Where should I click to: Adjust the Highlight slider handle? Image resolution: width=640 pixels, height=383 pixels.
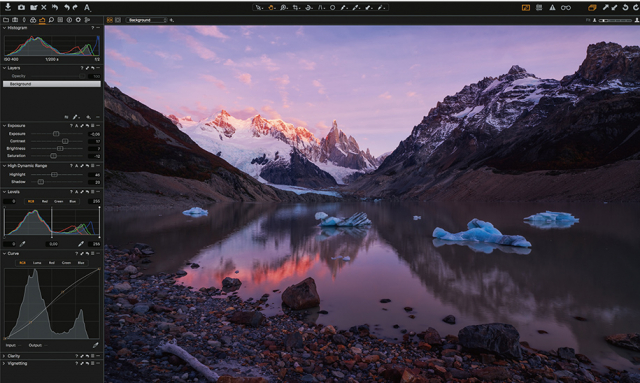tap(54, 174)
